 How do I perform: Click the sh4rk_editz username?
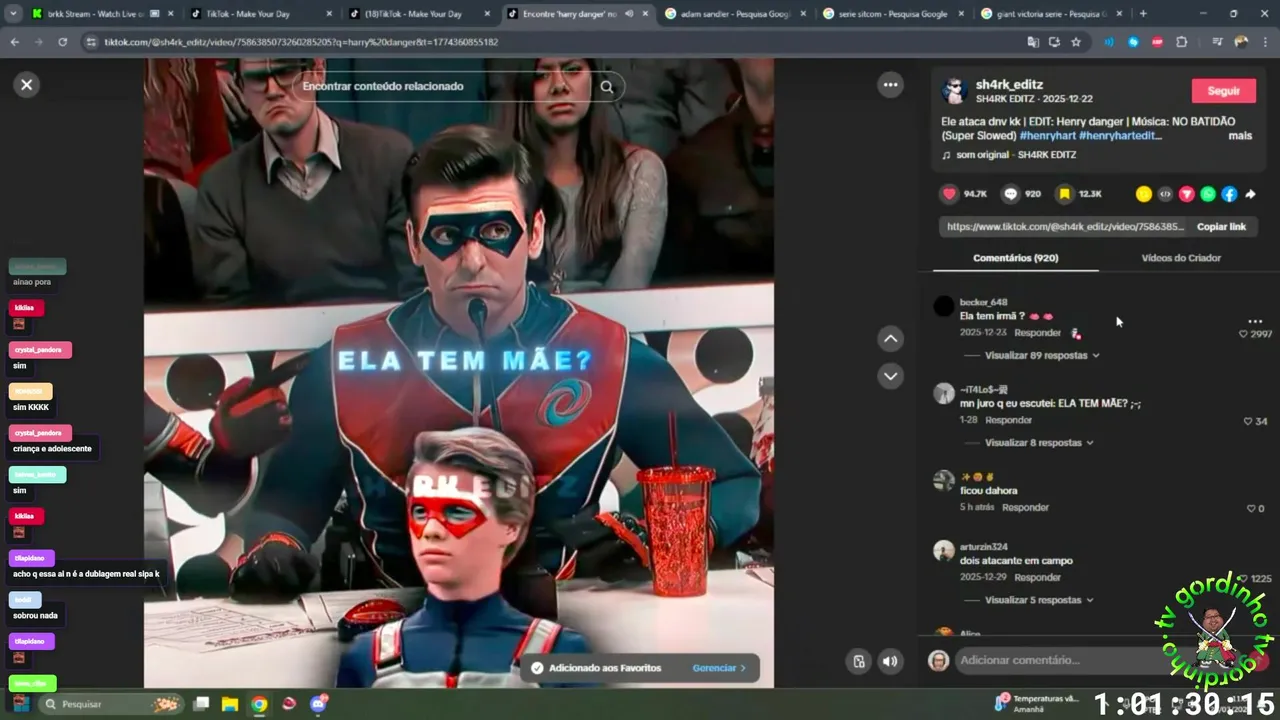1009,85
